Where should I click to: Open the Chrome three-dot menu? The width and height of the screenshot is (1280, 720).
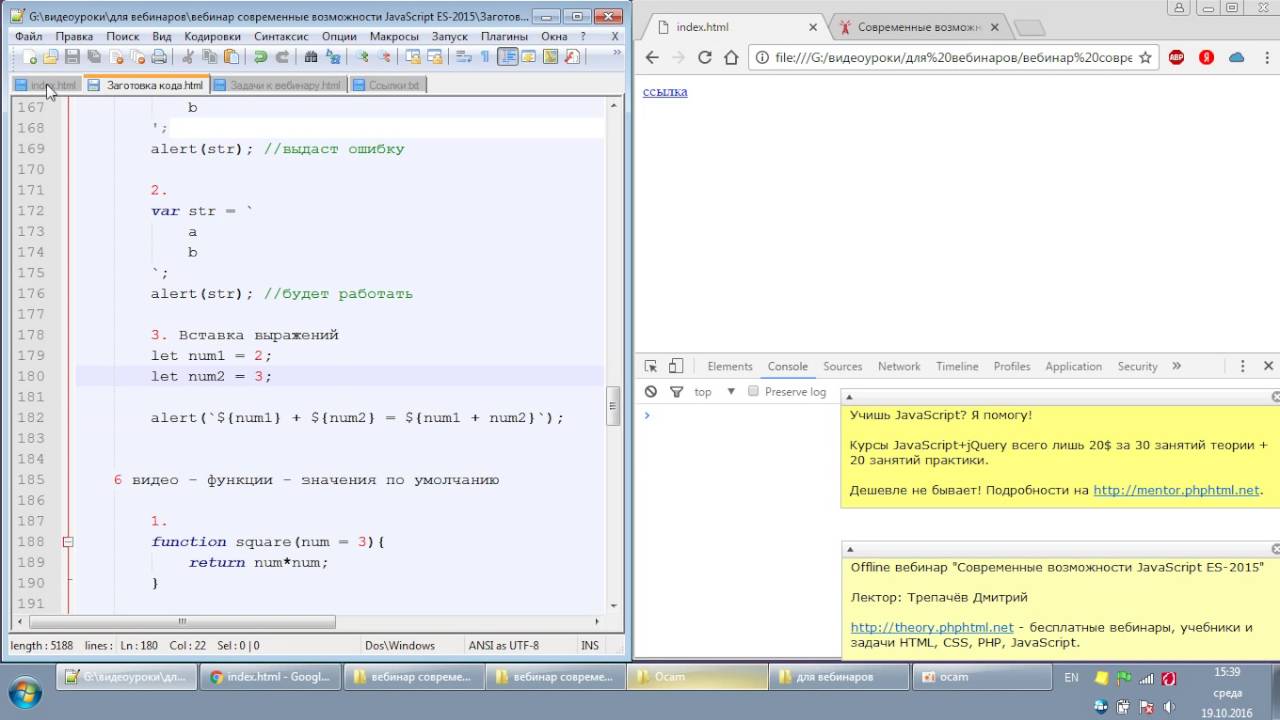click(1265, 57)
